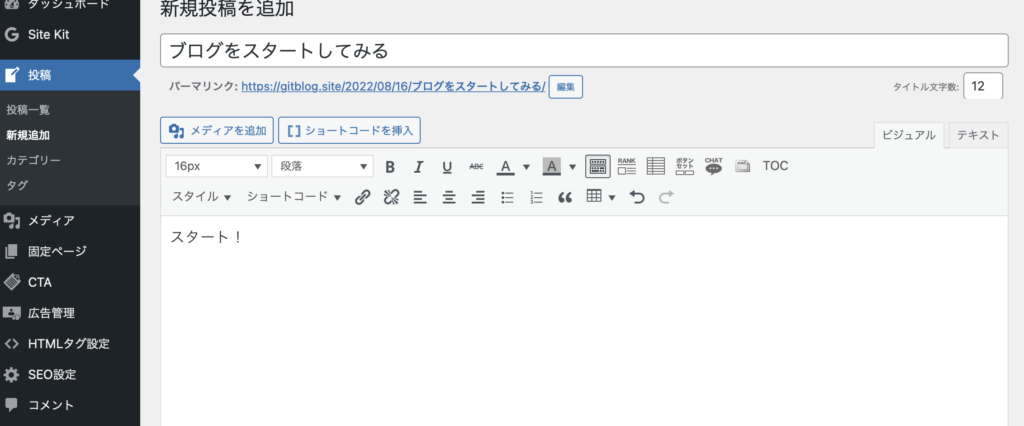
Task: Apply italic formatting to text
Action: 419,167
